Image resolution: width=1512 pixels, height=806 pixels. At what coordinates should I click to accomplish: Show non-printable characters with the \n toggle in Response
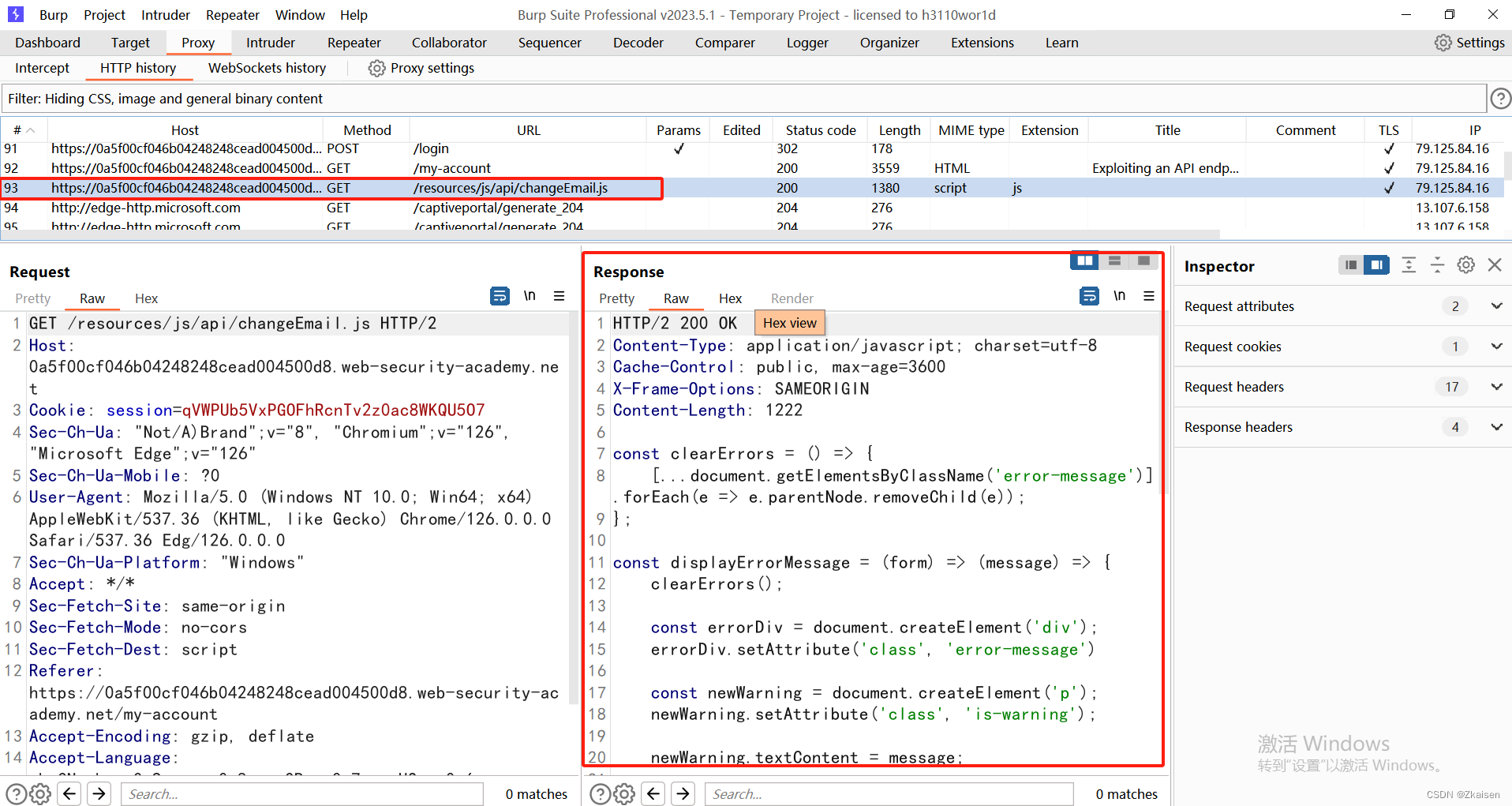[x=1120, y=295]
